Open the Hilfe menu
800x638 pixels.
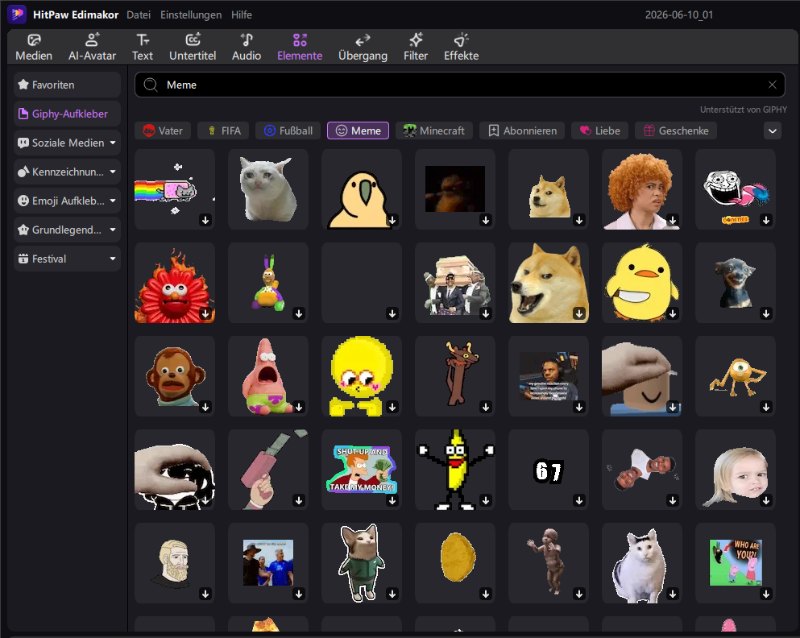(x=241, y=15)
